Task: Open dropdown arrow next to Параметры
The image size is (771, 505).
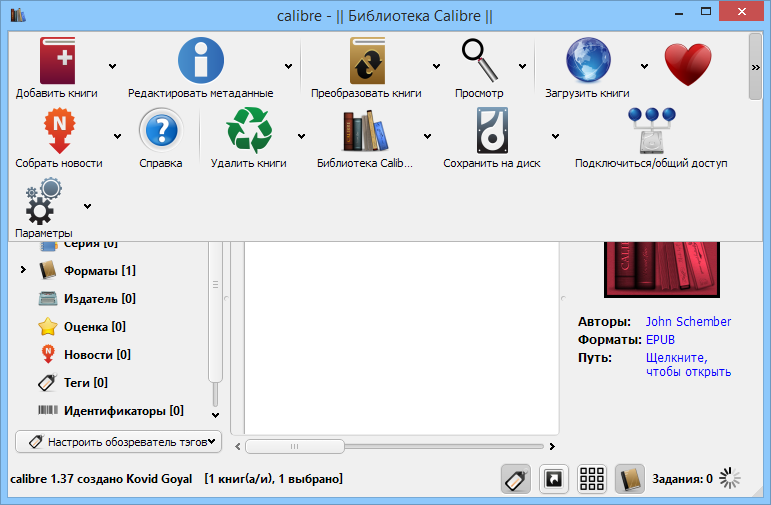Action: [88, 207]
